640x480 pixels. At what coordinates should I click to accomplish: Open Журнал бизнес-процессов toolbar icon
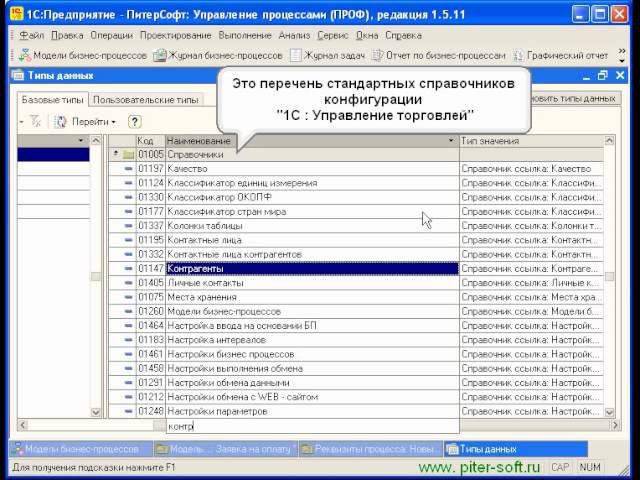(160, 55)
